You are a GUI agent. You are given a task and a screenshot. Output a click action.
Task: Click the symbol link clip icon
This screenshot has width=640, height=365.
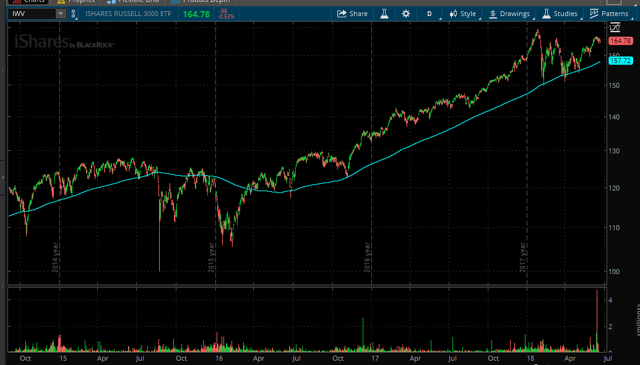coord(73,14)
